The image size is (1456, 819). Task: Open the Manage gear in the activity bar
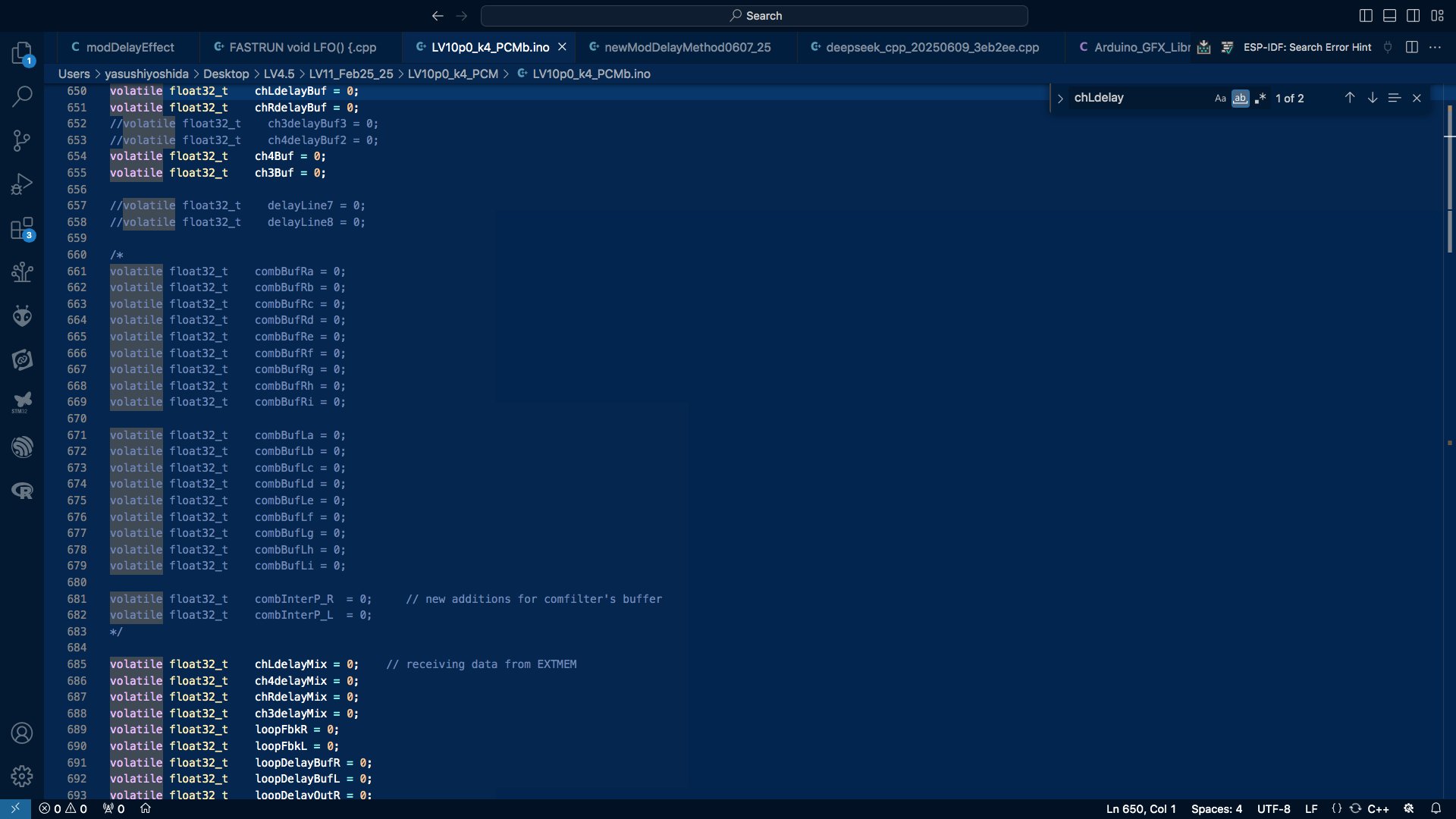click(x=22, y=776)
